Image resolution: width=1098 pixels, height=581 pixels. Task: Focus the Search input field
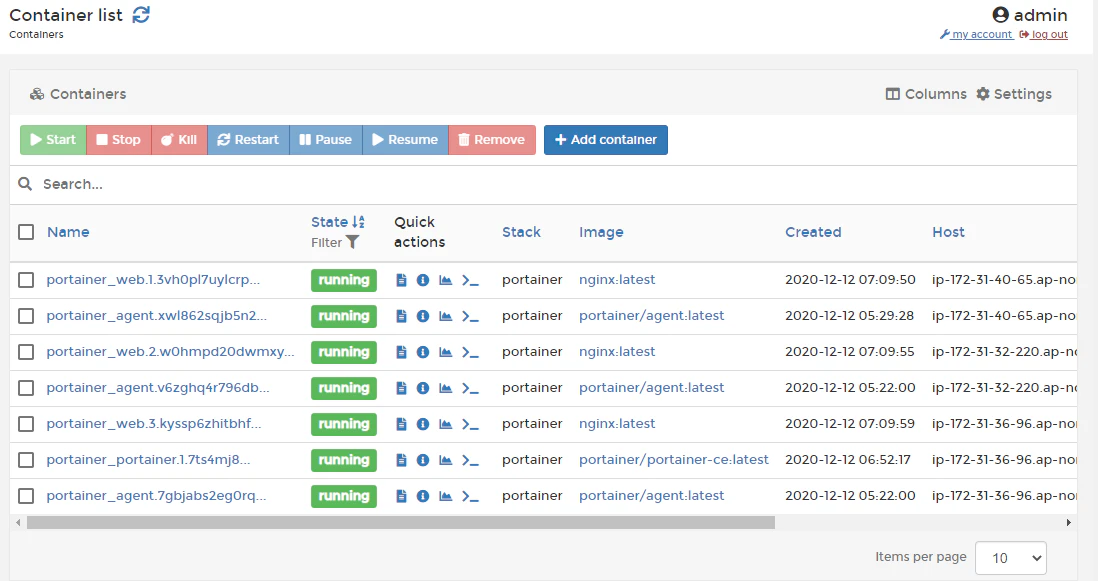(x=557, y=184)
